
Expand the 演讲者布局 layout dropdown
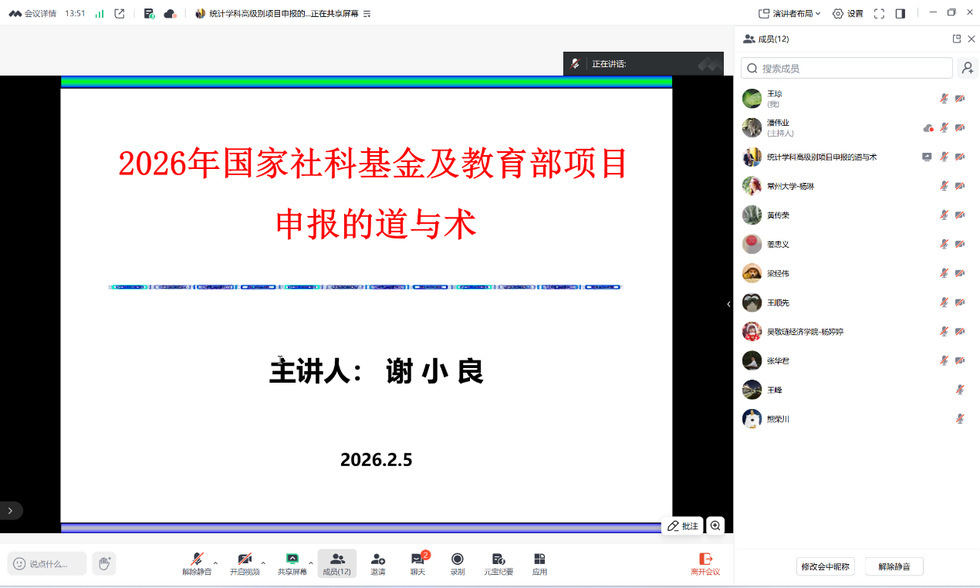pos(789,13)
